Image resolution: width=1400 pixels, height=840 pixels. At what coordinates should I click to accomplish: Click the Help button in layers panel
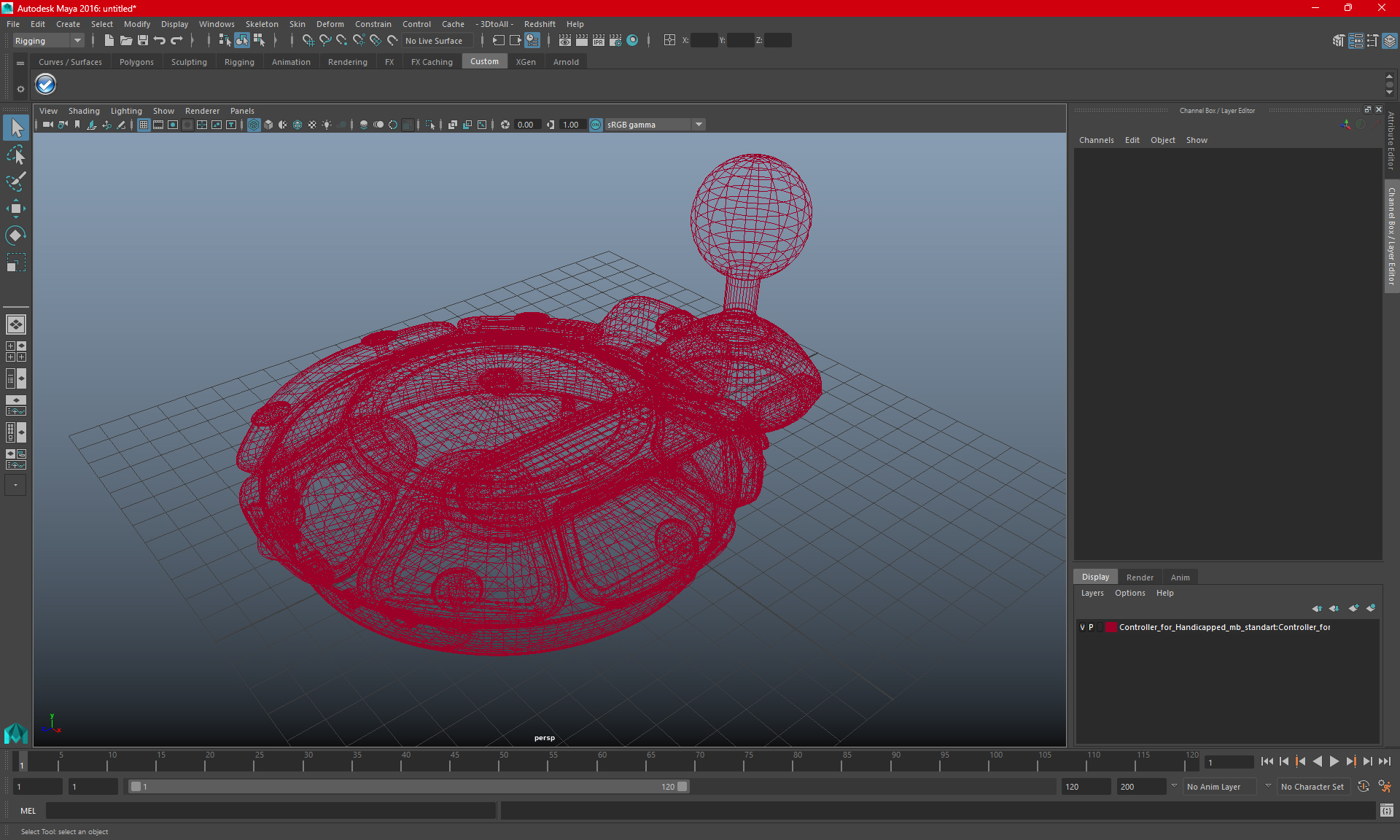tap(1164, 593)
